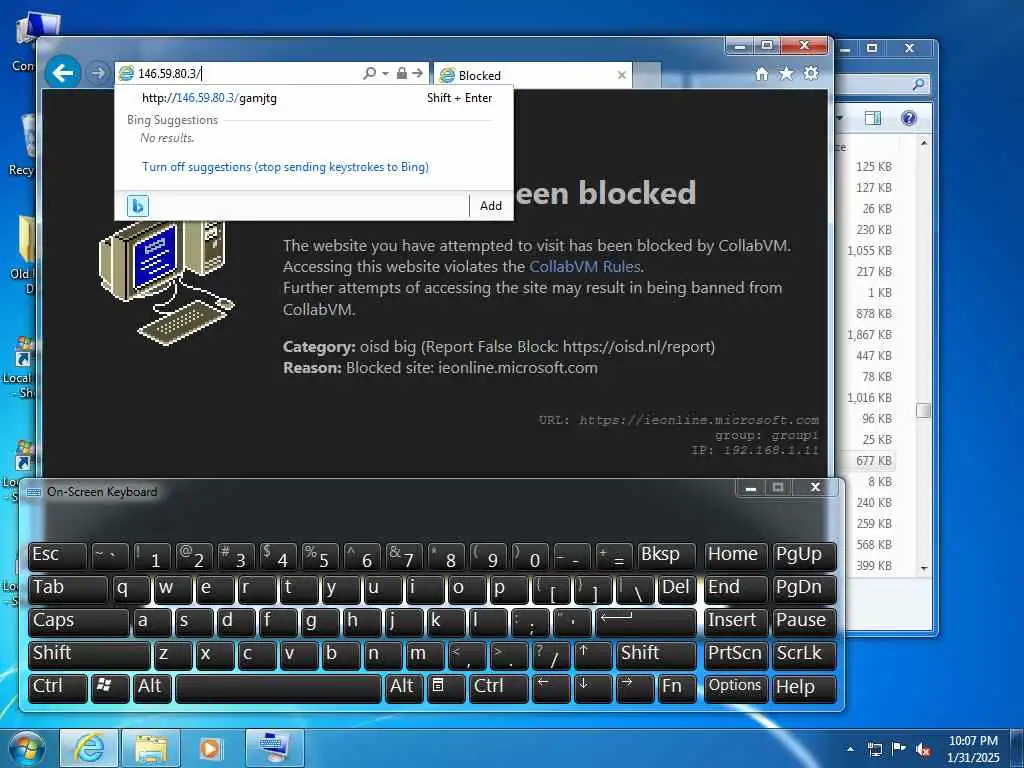Toggle the Caps key on On-Screen Keyboard
The height and width of the screenshot is (768, 1024).
(x=78, y=621)
